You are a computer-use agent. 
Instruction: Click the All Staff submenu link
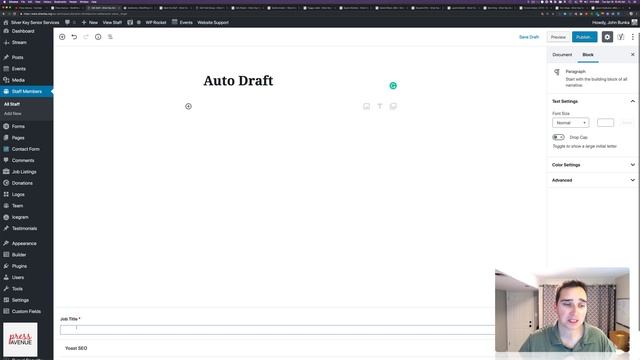coord(12,104)
